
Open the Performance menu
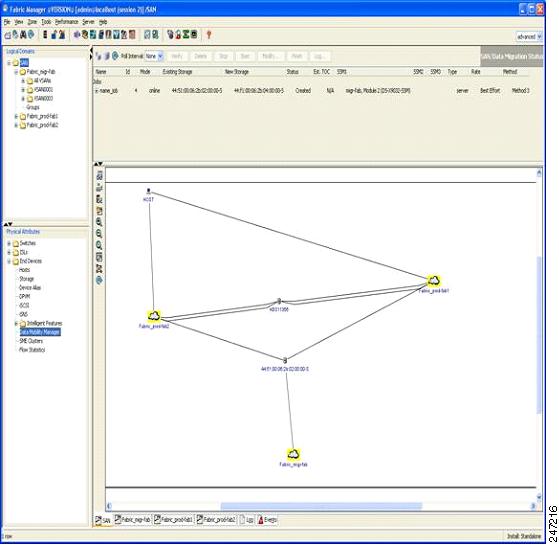point(66,22)
